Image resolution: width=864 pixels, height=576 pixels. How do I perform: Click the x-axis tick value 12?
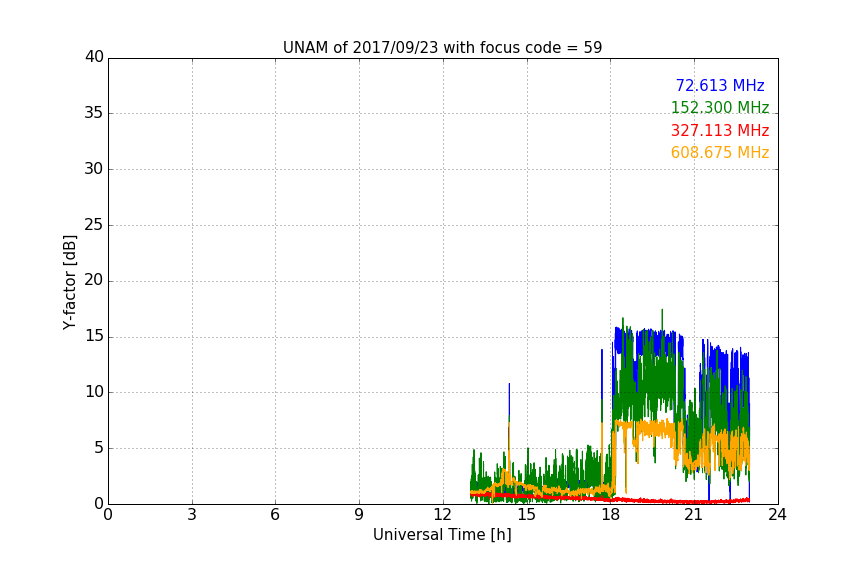point(443,515)
